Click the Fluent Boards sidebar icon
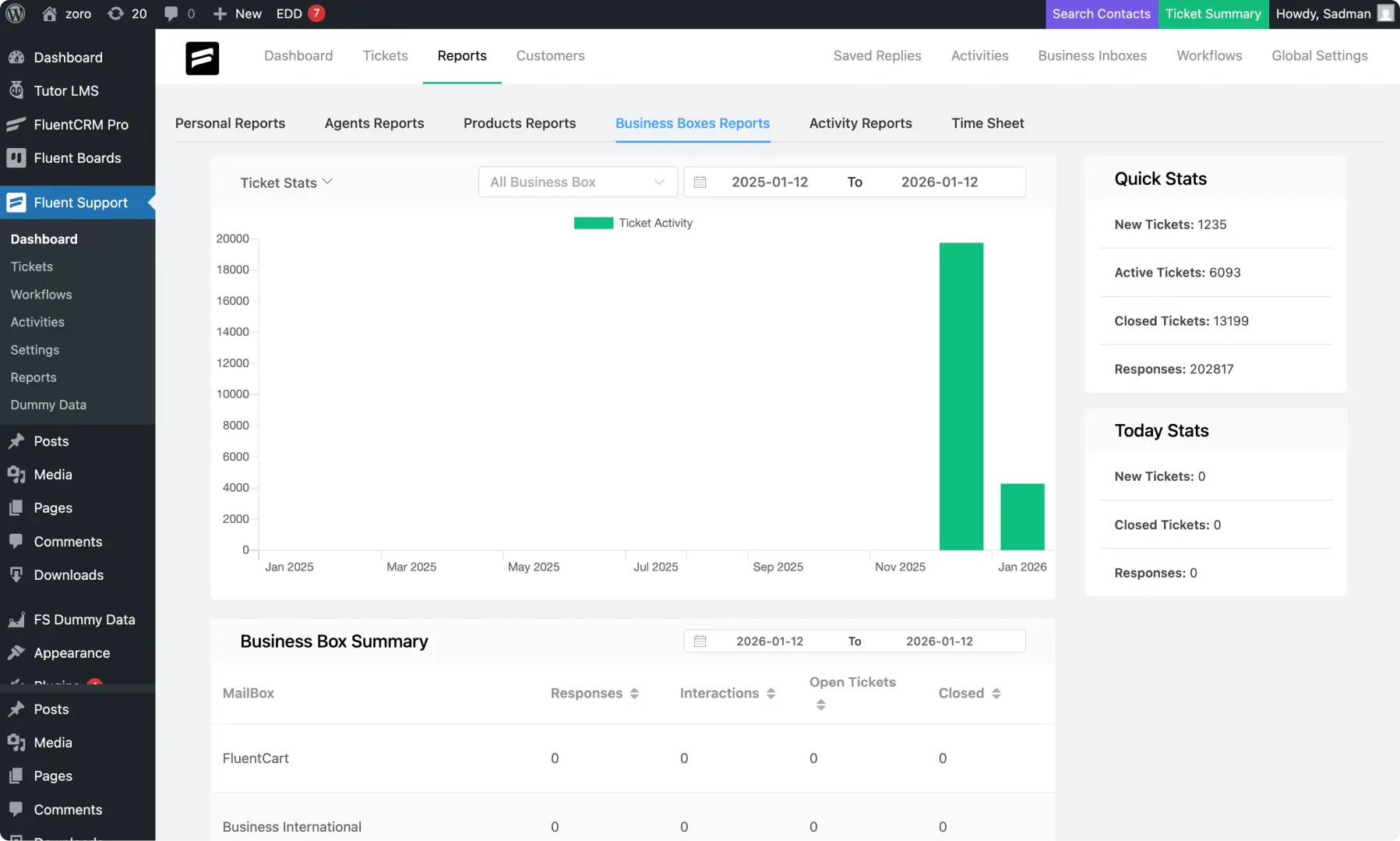The width and height of the screenshot is (1400, 841). (x=16, y=157)
